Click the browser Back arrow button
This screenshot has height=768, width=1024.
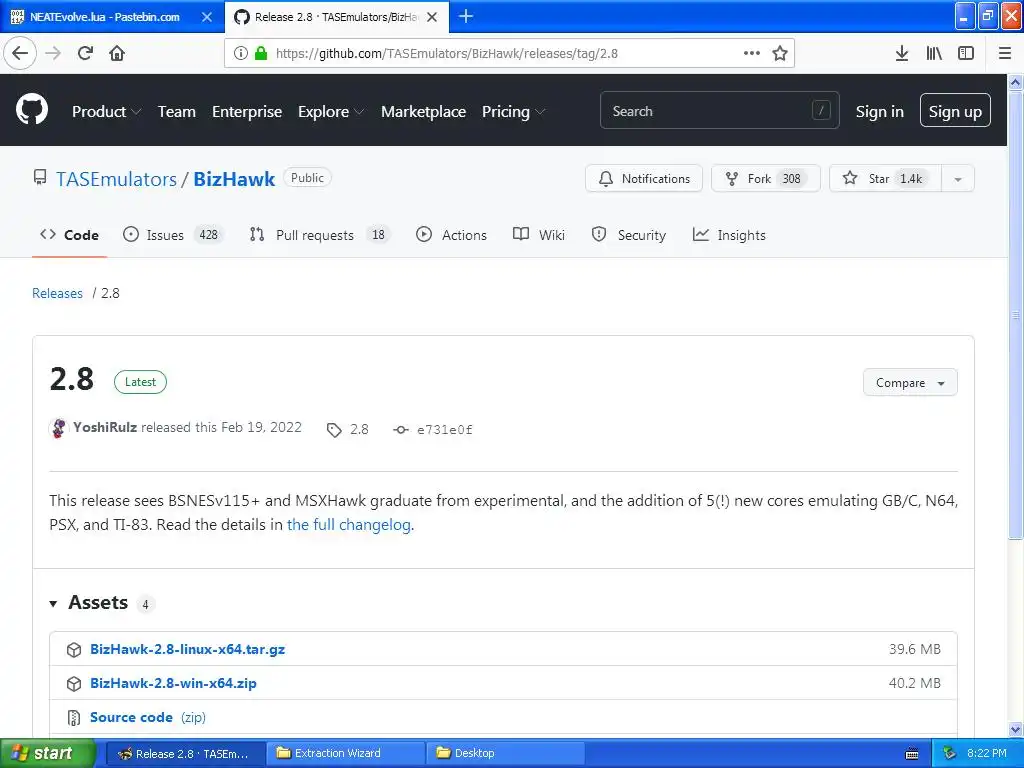[x=20, y=53]
